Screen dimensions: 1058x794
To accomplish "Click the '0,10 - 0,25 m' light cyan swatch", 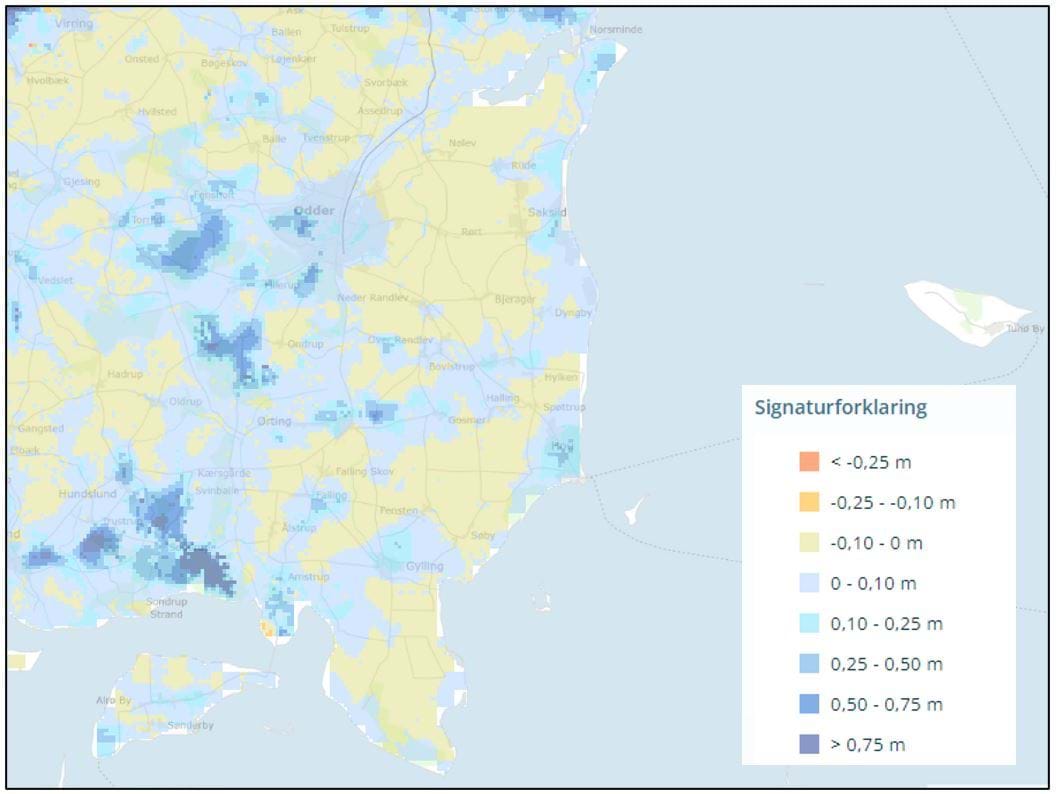I will click(809, 624).
